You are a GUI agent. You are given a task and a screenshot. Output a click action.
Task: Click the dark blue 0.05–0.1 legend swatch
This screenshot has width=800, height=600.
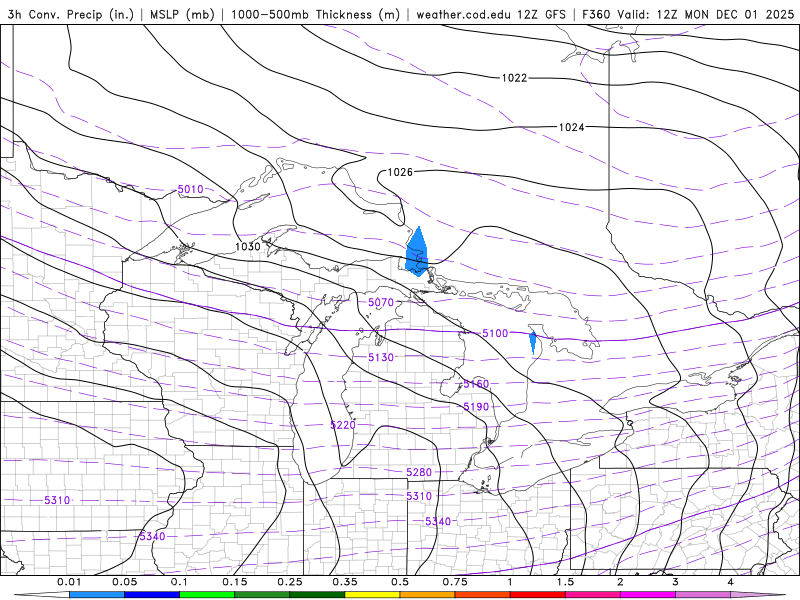(x=152, y=595)
